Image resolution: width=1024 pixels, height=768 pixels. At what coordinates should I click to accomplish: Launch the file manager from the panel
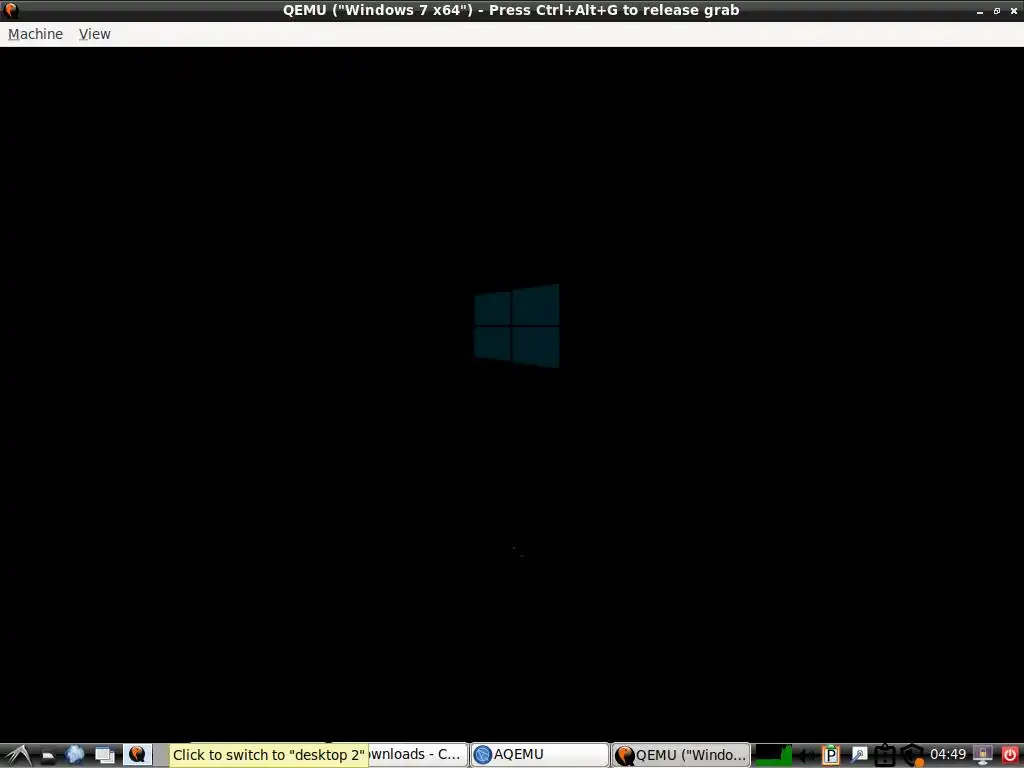click(48, 756)
